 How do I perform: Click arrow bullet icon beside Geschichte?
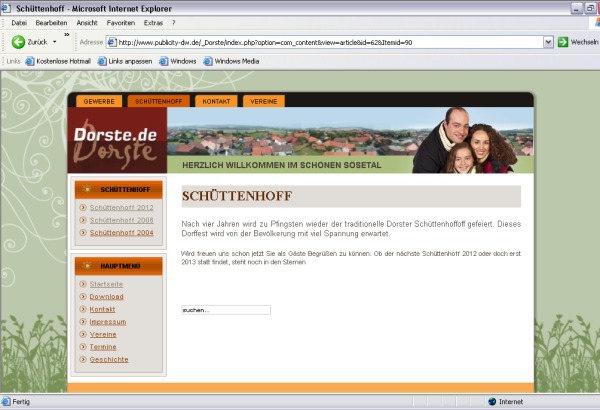[x=83, y=359]
